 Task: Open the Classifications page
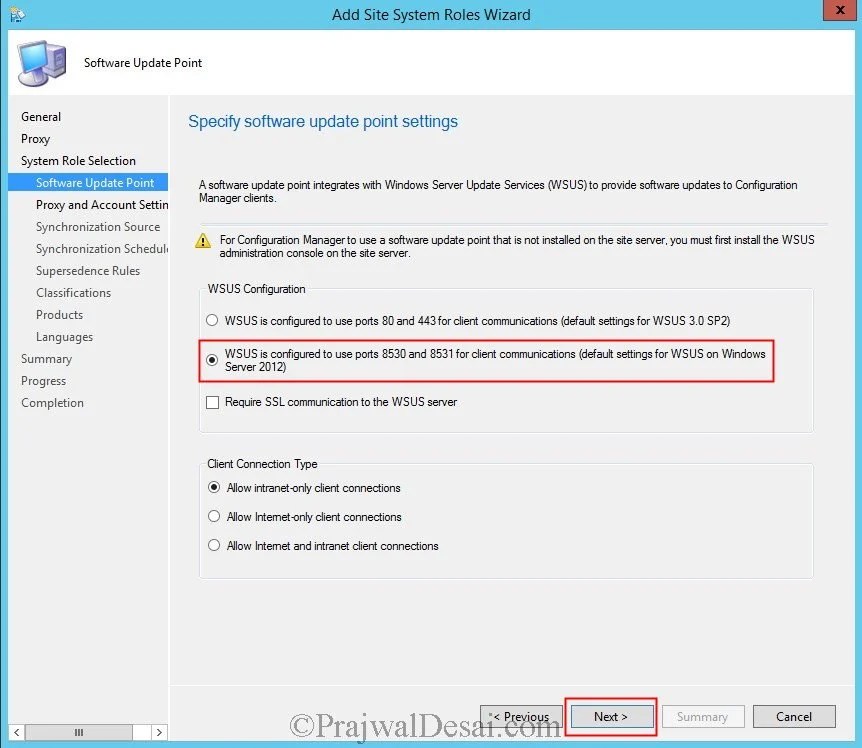[x=73, y=292]
